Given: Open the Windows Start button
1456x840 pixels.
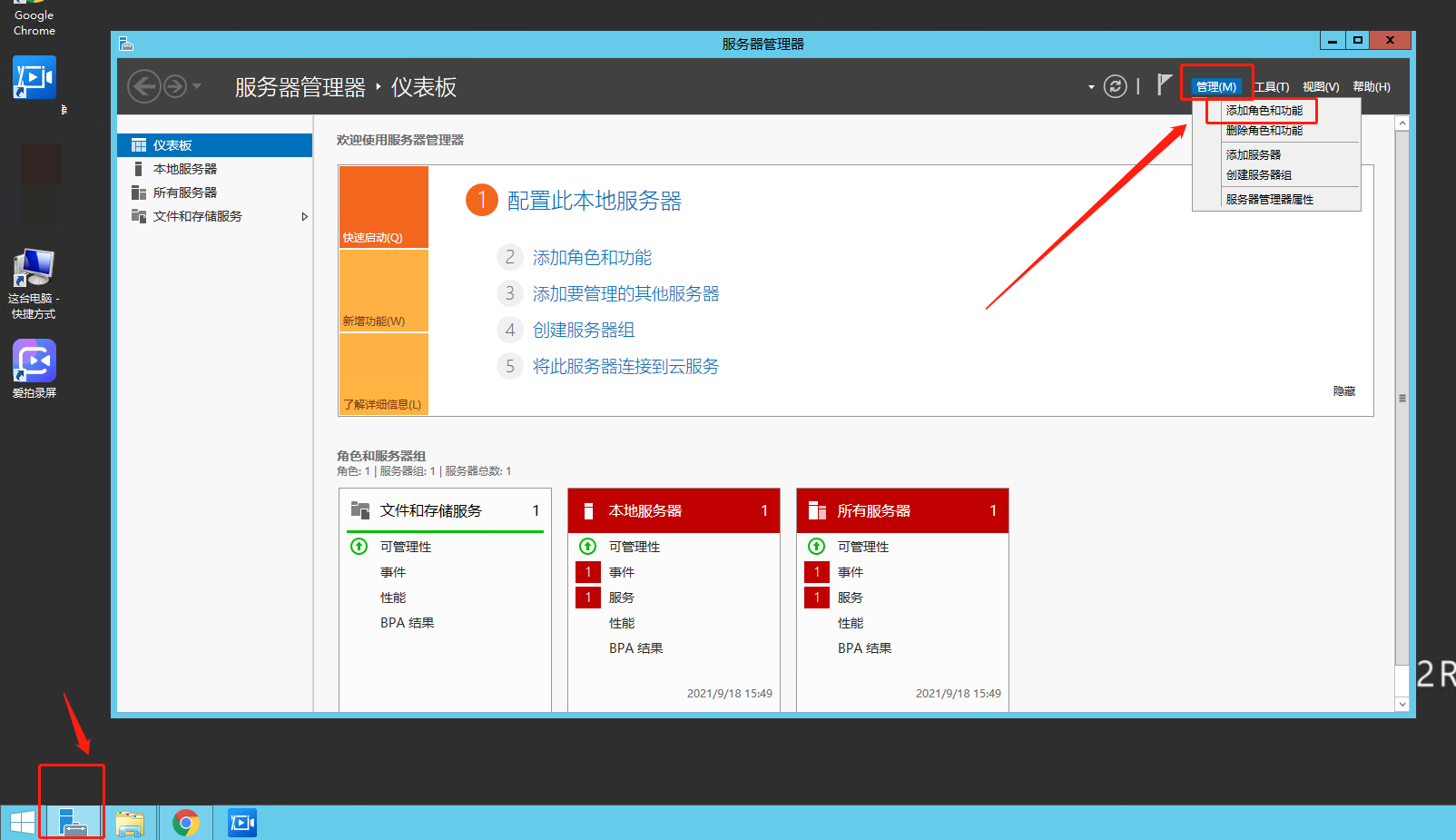Looking at the screenshot, I should 21,822.
